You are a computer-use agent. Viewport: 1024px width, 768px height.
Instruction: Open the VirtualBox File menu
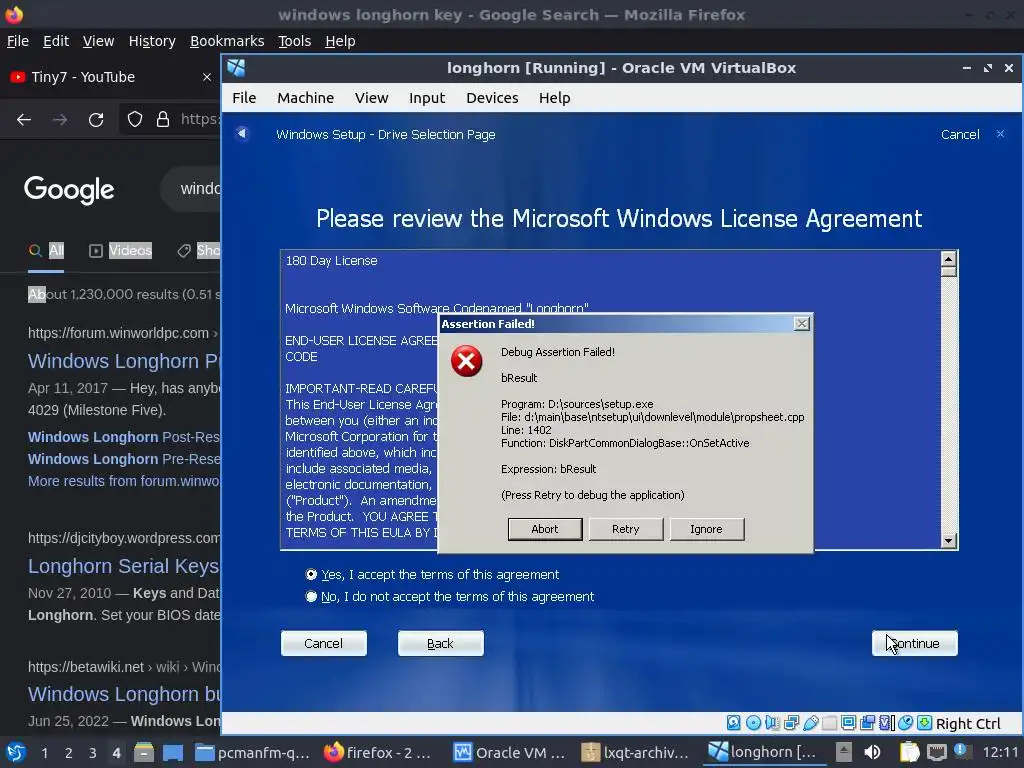pos(244,98)
